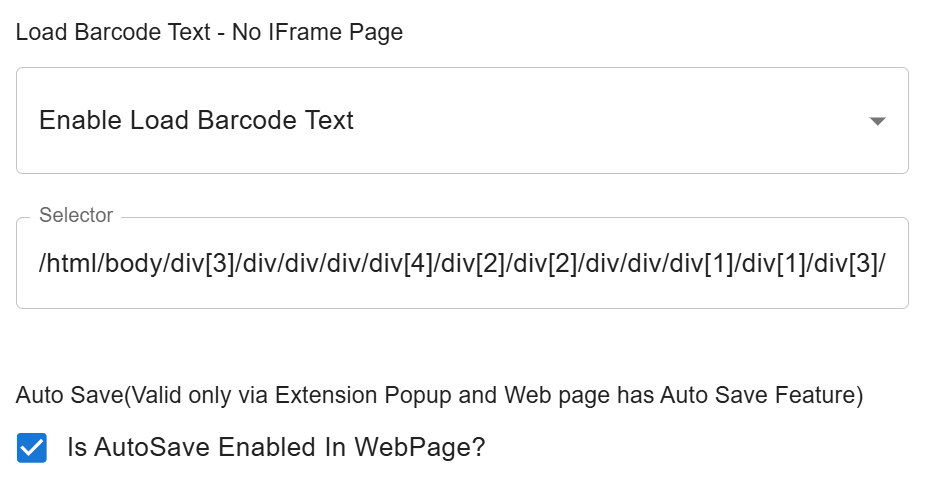Click the 'Load Barcode Text - No IFrame Page' heading
Viewport: 929px width, 493px height.
coord(209,32)
